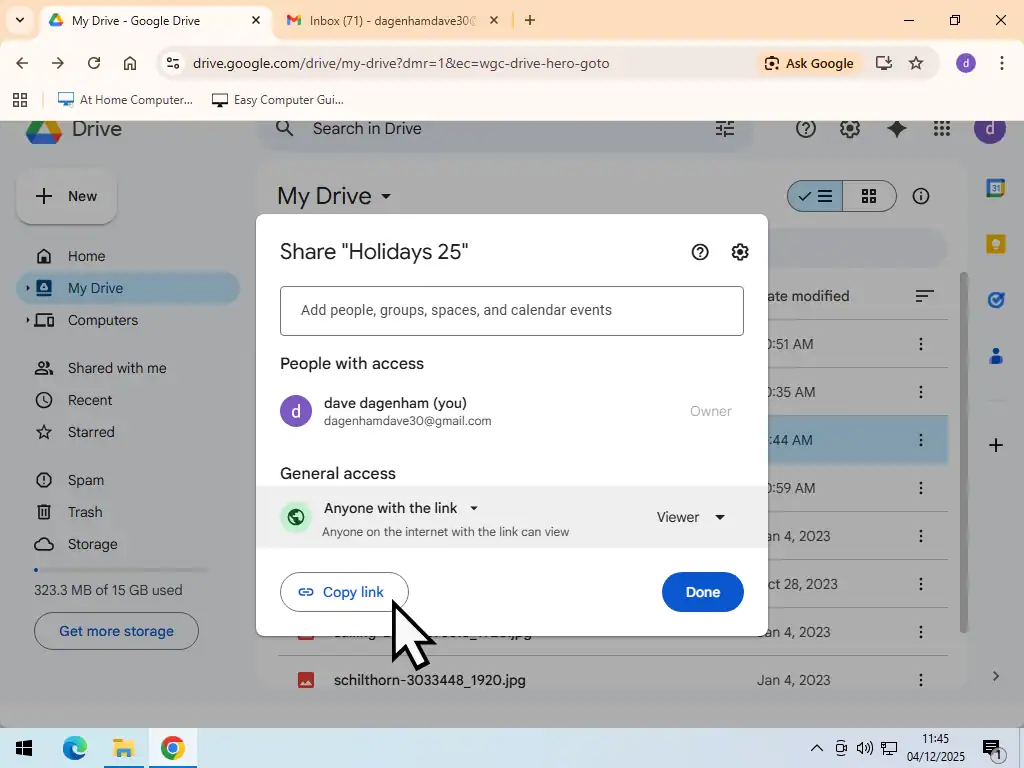Click the help icon in the share dialog
This screenshot has width=1024, height=768.
pos(699,251)
